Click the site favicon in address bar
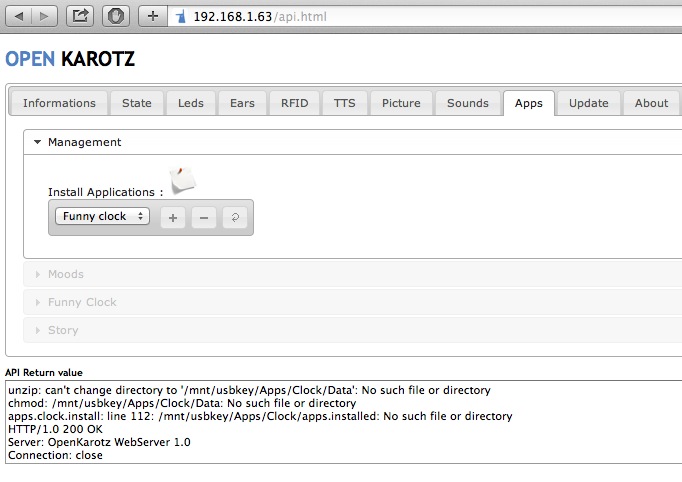 181,17
